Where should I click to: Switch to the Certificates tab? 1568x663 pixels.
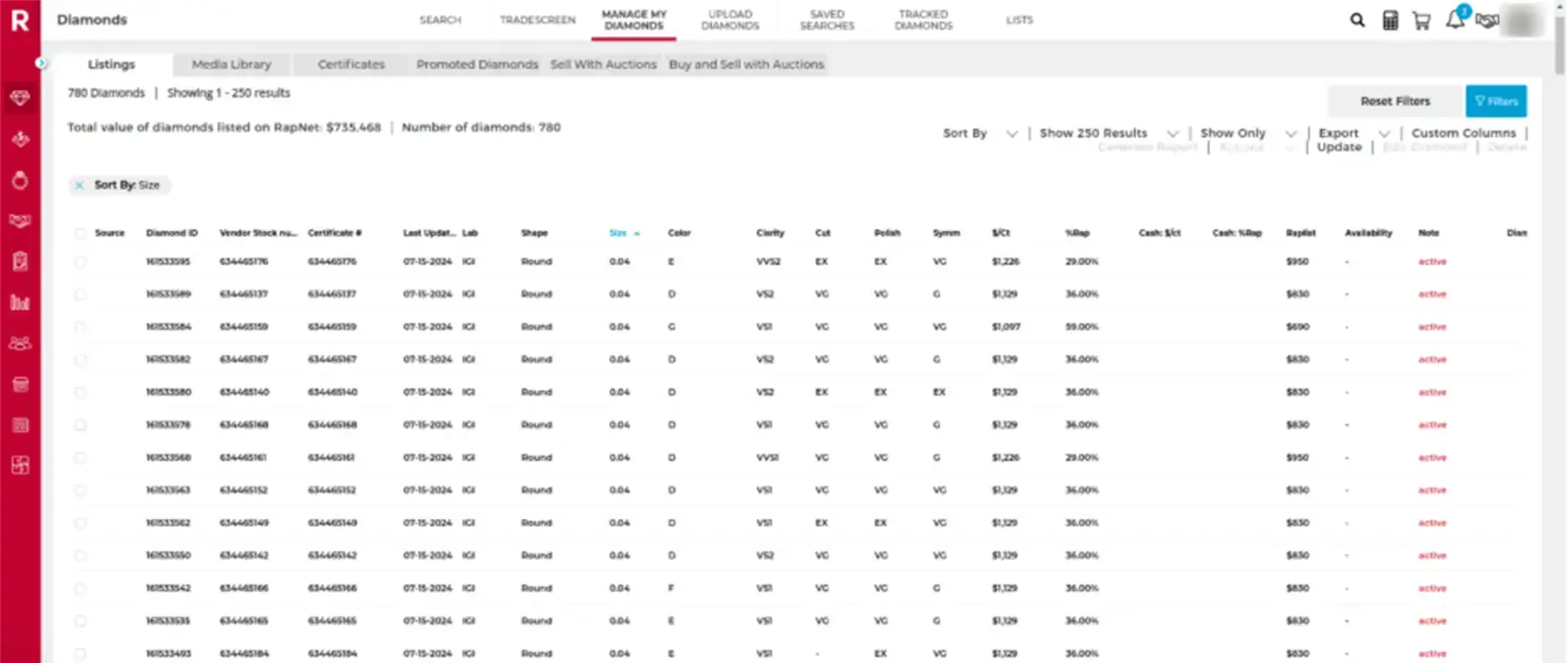coord(351,64)
